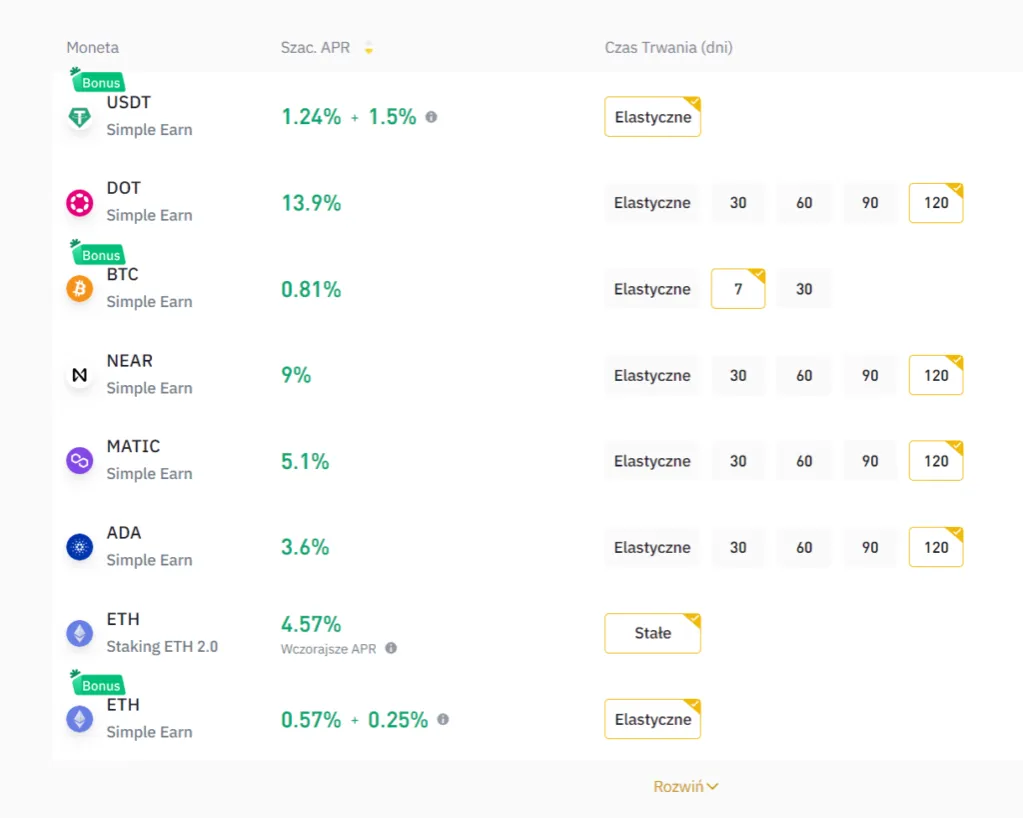Choose 90-day duration for DOT
The width and height of the screenshot is (1023, 818).
[x=870, y=203]
